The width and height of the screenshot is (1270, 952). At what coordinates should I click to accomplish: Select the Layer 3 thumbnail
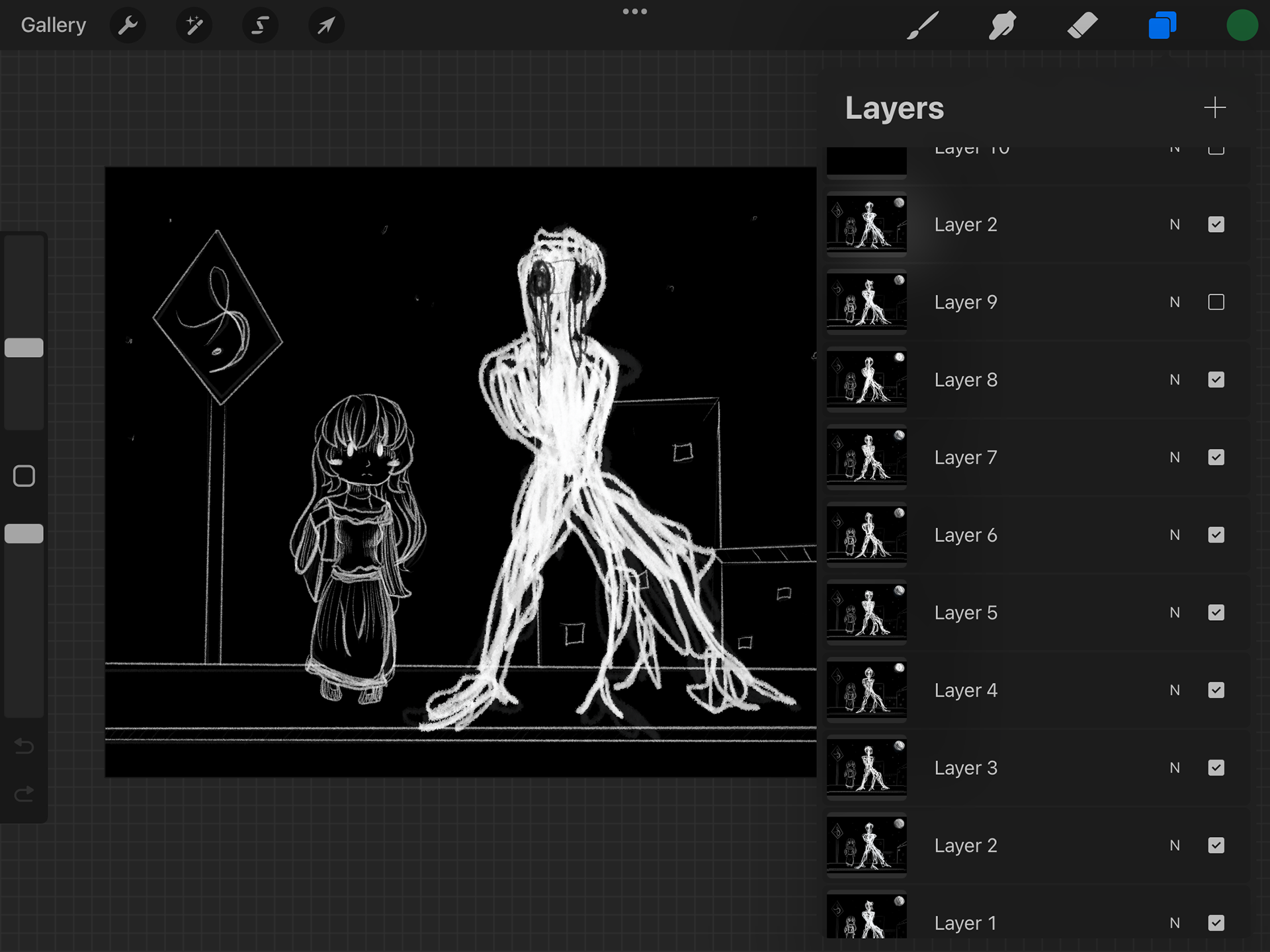pyautogui.click(x=867, y=768)
